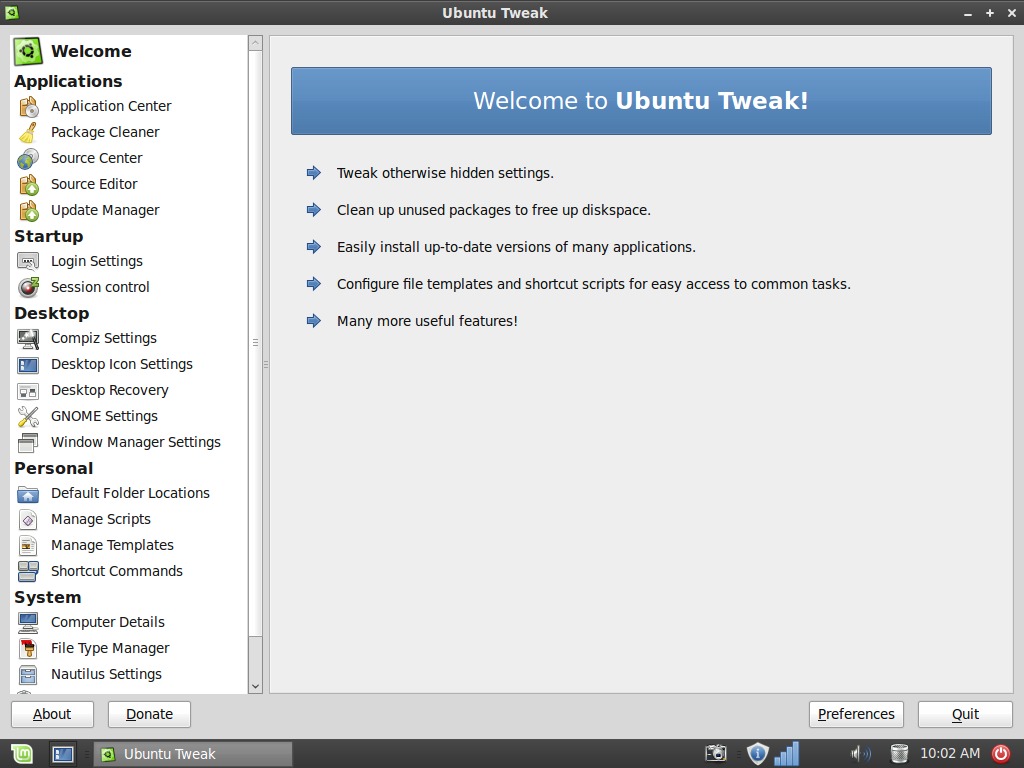
Task: Click the Donate button
Action: 150,714
